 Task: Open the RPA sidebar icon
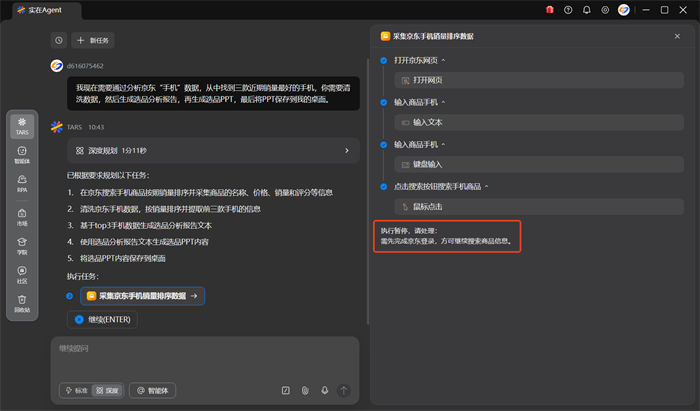coord(21,183)
